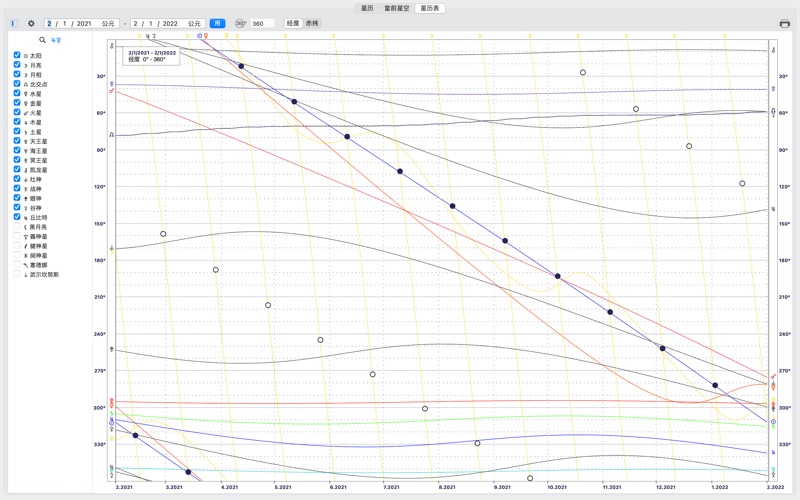Click the printer icon
Screen dimensions: 800x500
tap(785, 23)
